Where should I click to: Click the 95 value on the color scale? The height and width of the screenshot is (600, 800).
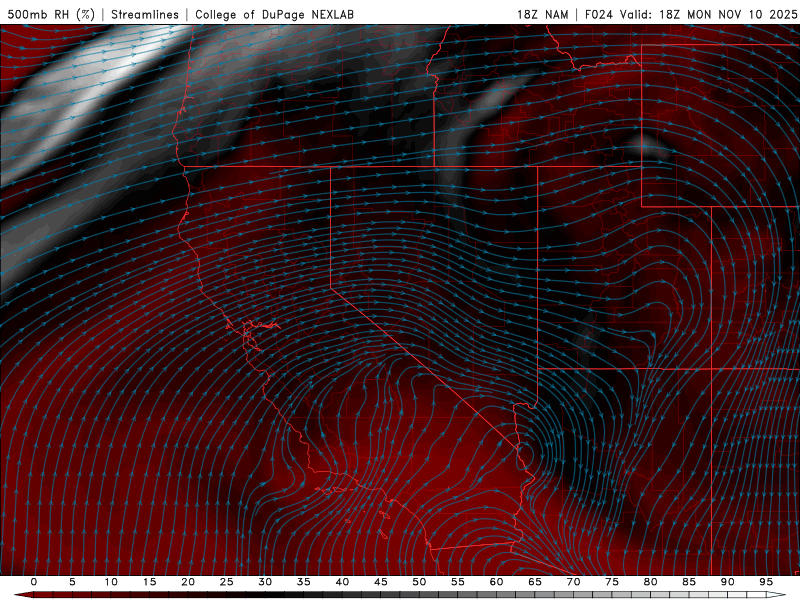coord(766,582)
